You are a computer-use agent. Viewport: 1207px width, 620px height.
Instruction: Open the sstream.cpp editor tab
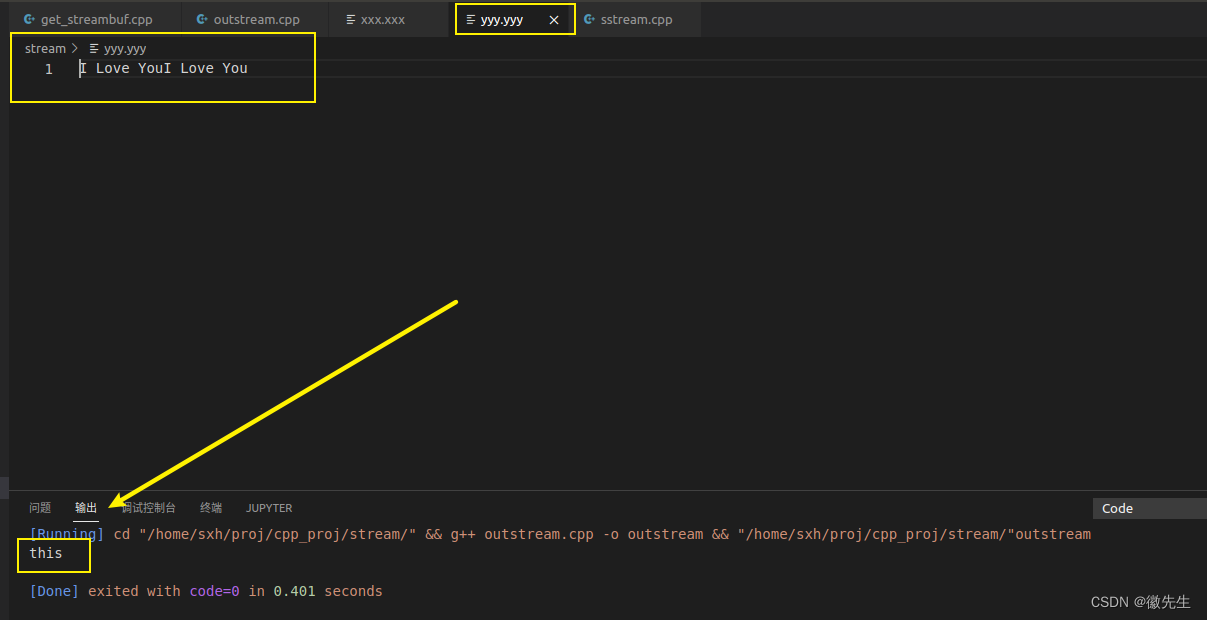point(637,19)
